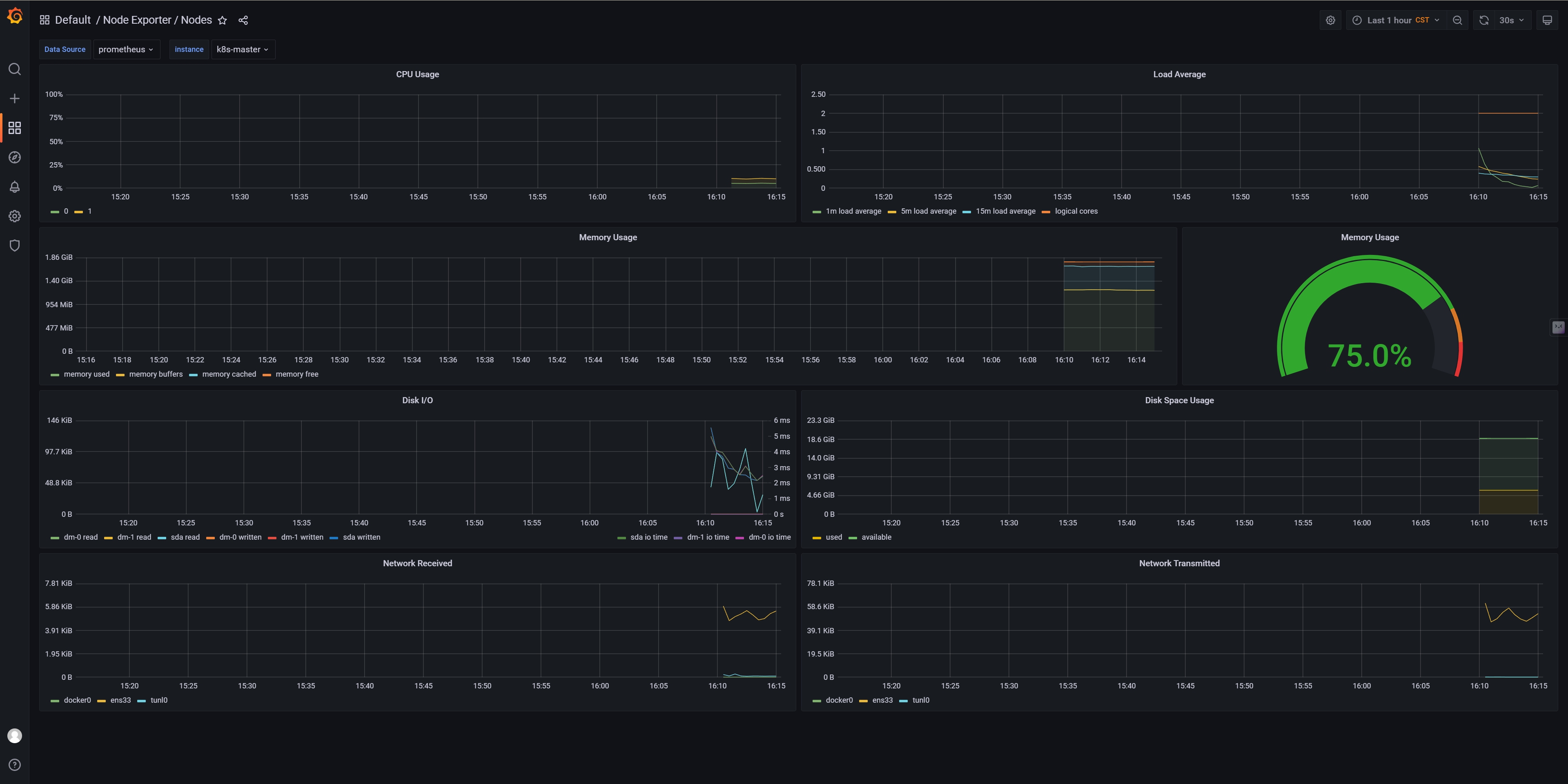Image resolution: width=1568 pixels, height=784 pixels.
Task: Open the Explore compass icon
Action: coord(15,157)
